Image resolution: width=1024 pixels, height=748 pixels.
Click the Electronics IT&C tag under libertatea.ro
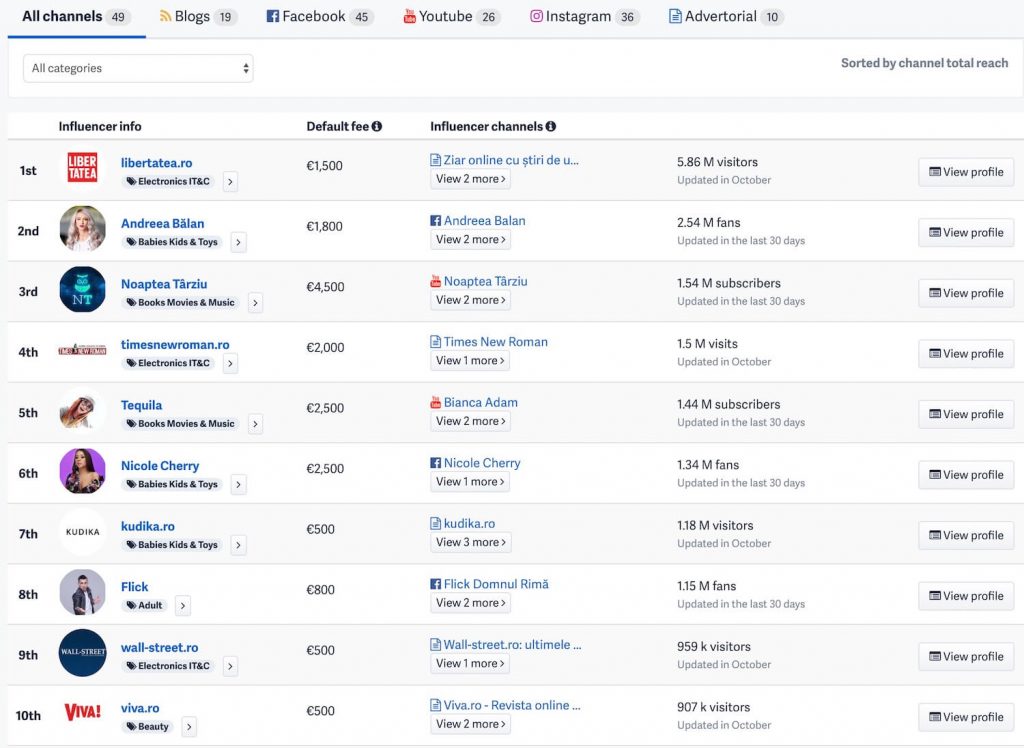[x=168, y=182]
